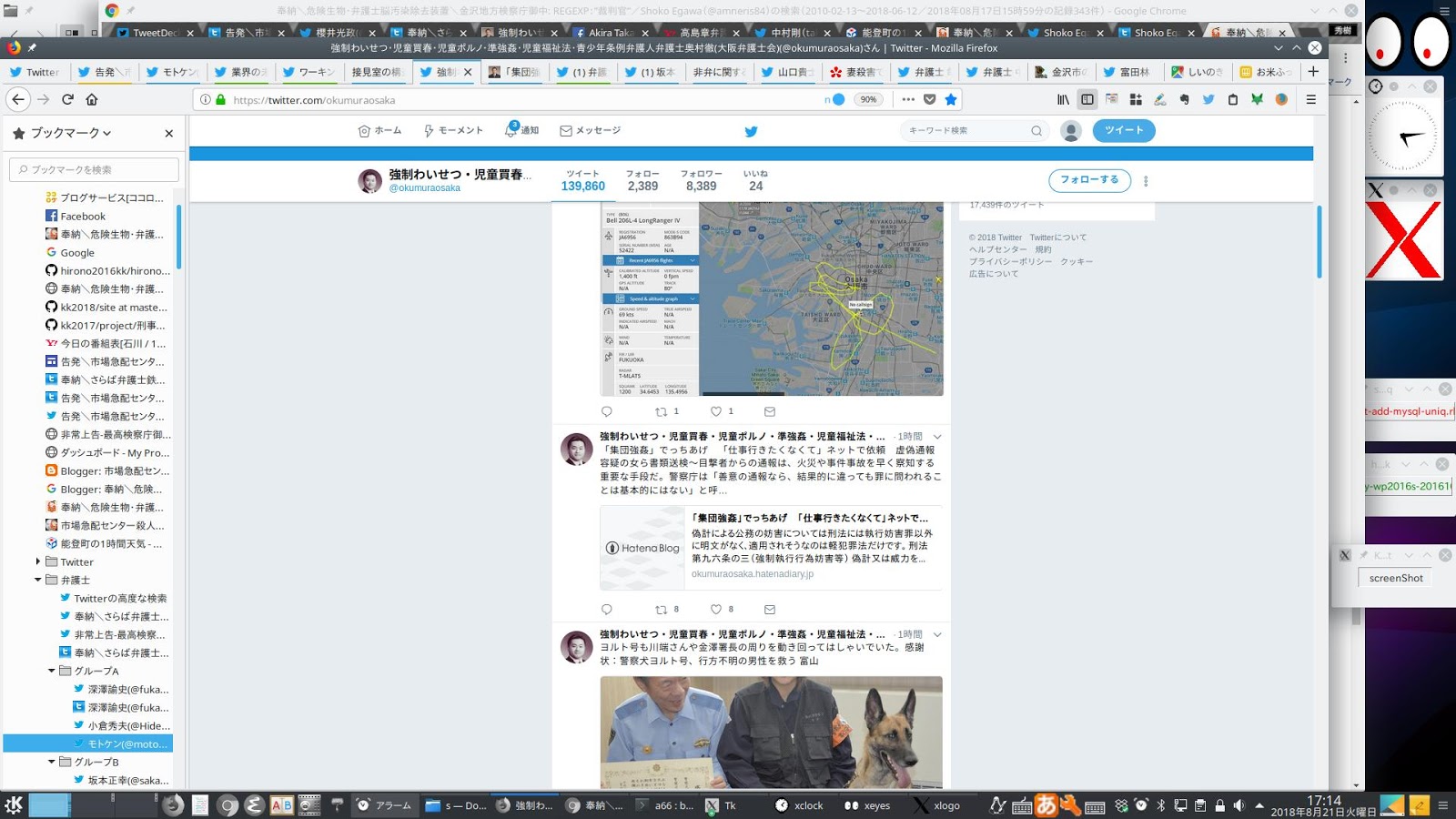Viewport: 1456px width, 819px height.
Task: Reply to the Hatena Blog tweet
Action: [607, 610]
